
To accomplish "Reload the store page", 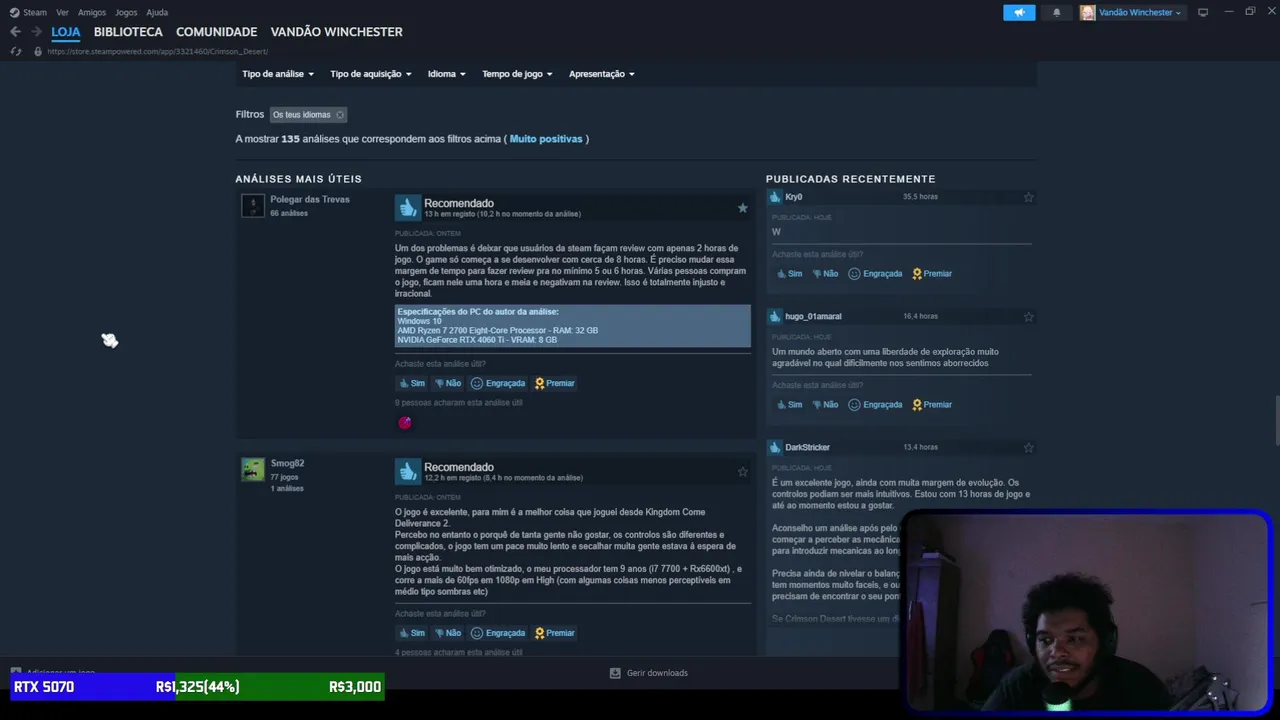I will 16,51.
